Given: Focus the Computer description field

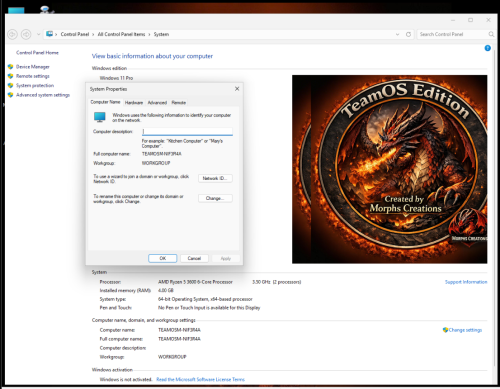Looking at the screenshot, I should point(187,131).
